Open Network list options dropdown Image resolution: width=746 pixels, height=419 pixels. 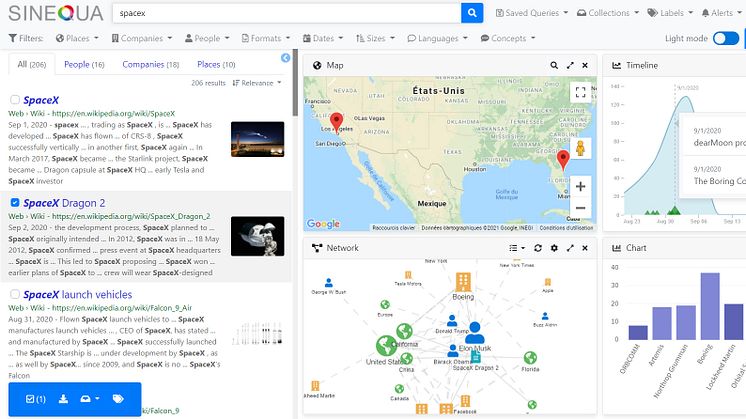point(517,248)
